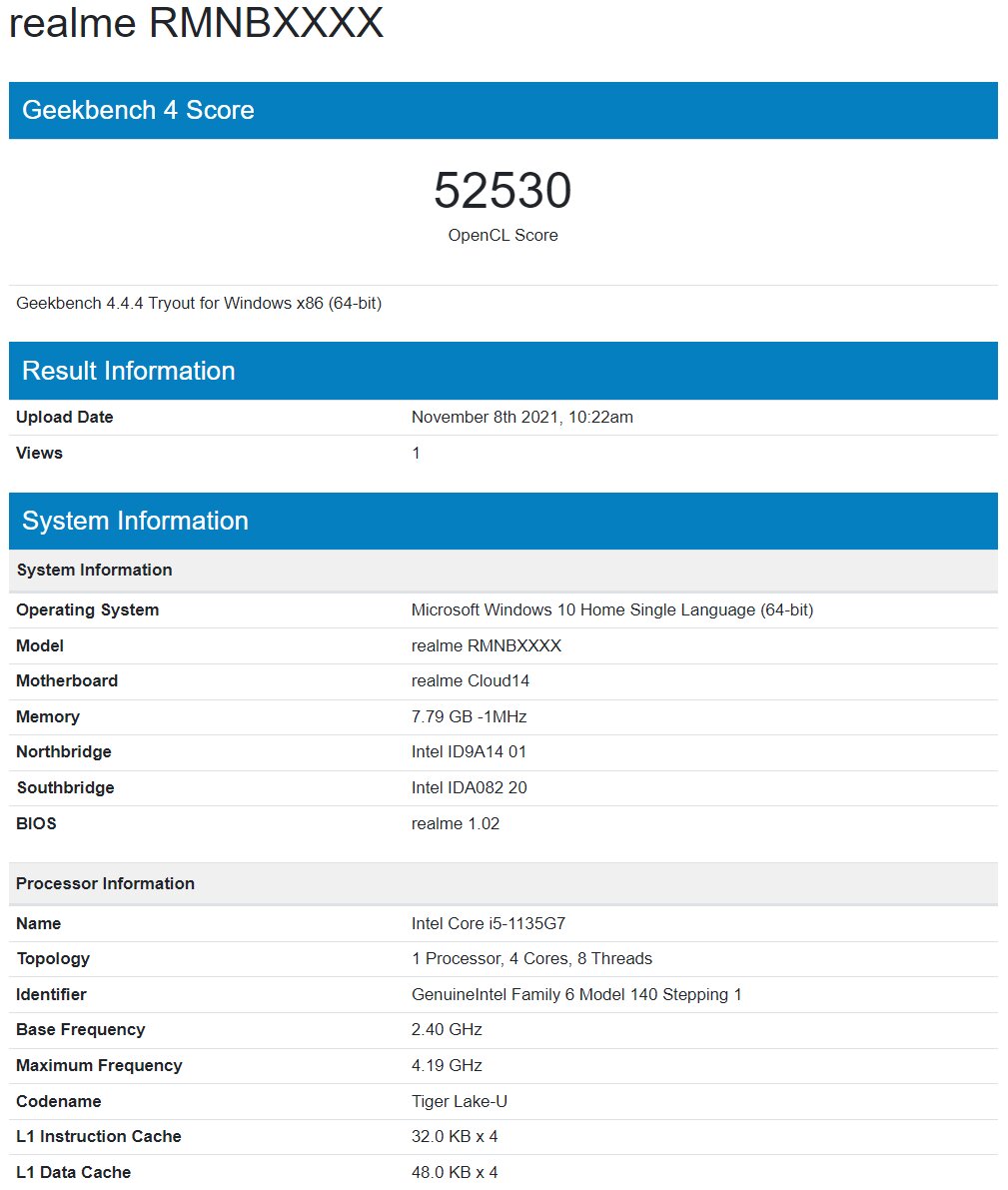Click the realme Cloud14 motherboard value
This screenshot has height=1190, width=1008.
(x=470, y=681)
